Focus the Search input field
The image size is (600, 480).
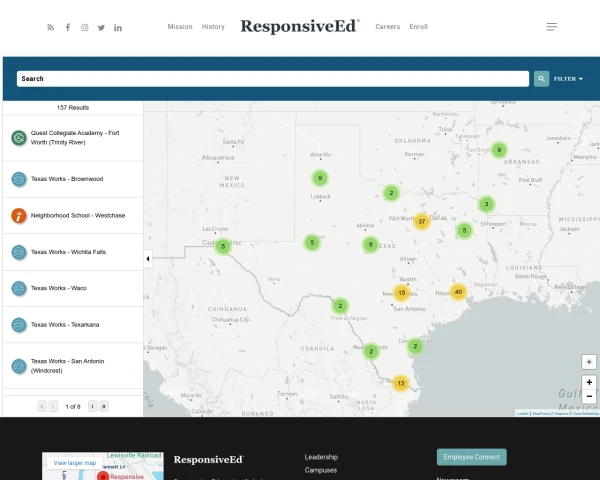point(272,78)
